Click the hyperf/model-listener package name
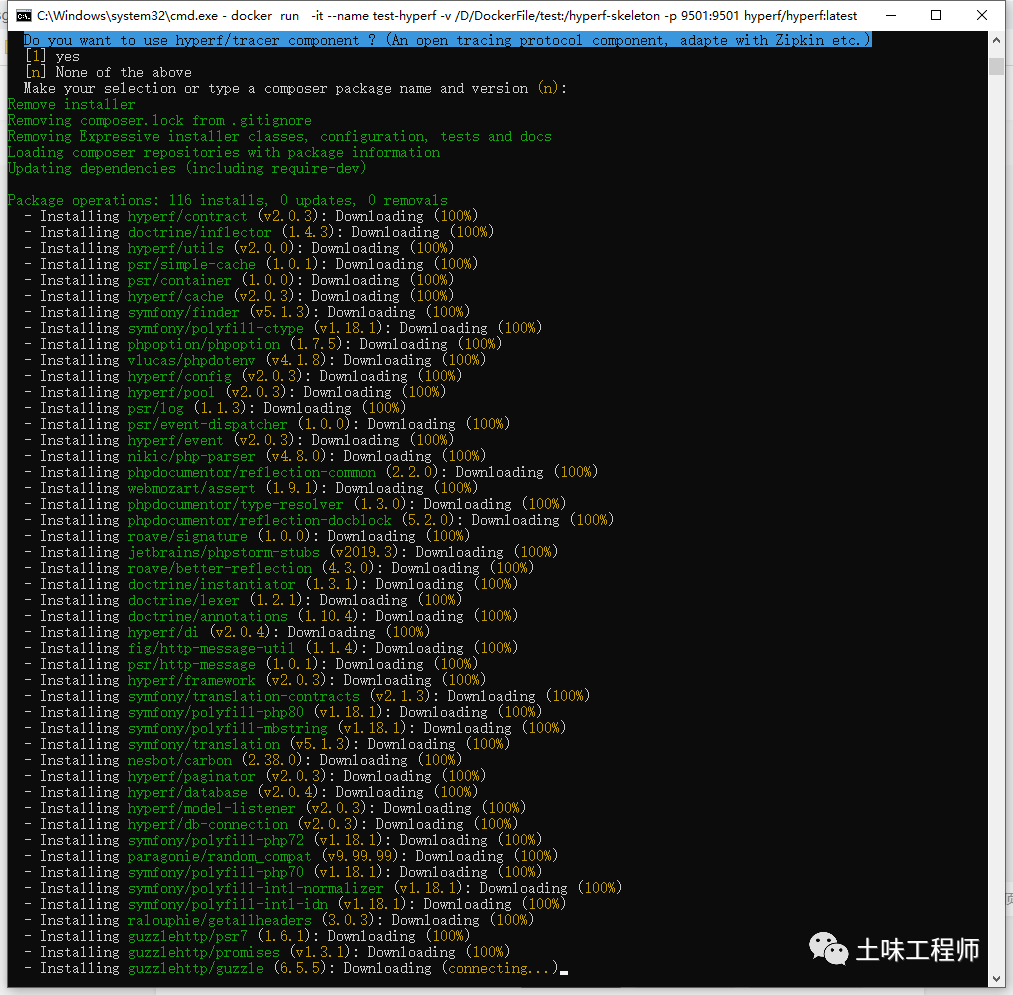The width and height of the screenshot is (1013, 995). pyautogui.click(x=212, y=808)
